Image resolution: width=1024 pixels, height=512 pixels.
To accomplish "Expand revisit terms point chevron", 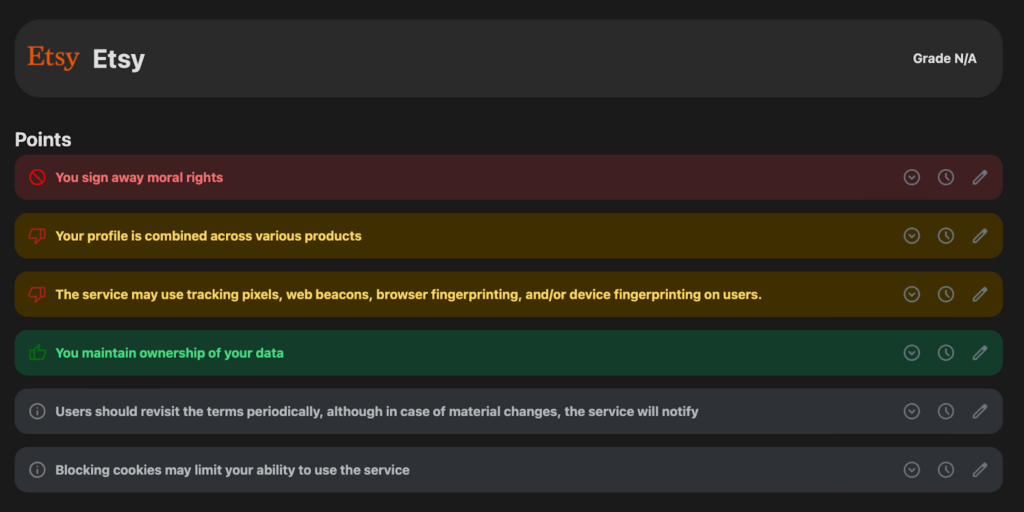I will point(911,412).
